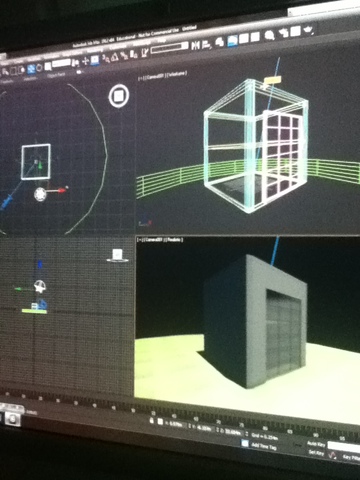Open the Schematic View icon
Image resolution: width=360 pixels, height=480 pixels.
click(x=255, y=37)
